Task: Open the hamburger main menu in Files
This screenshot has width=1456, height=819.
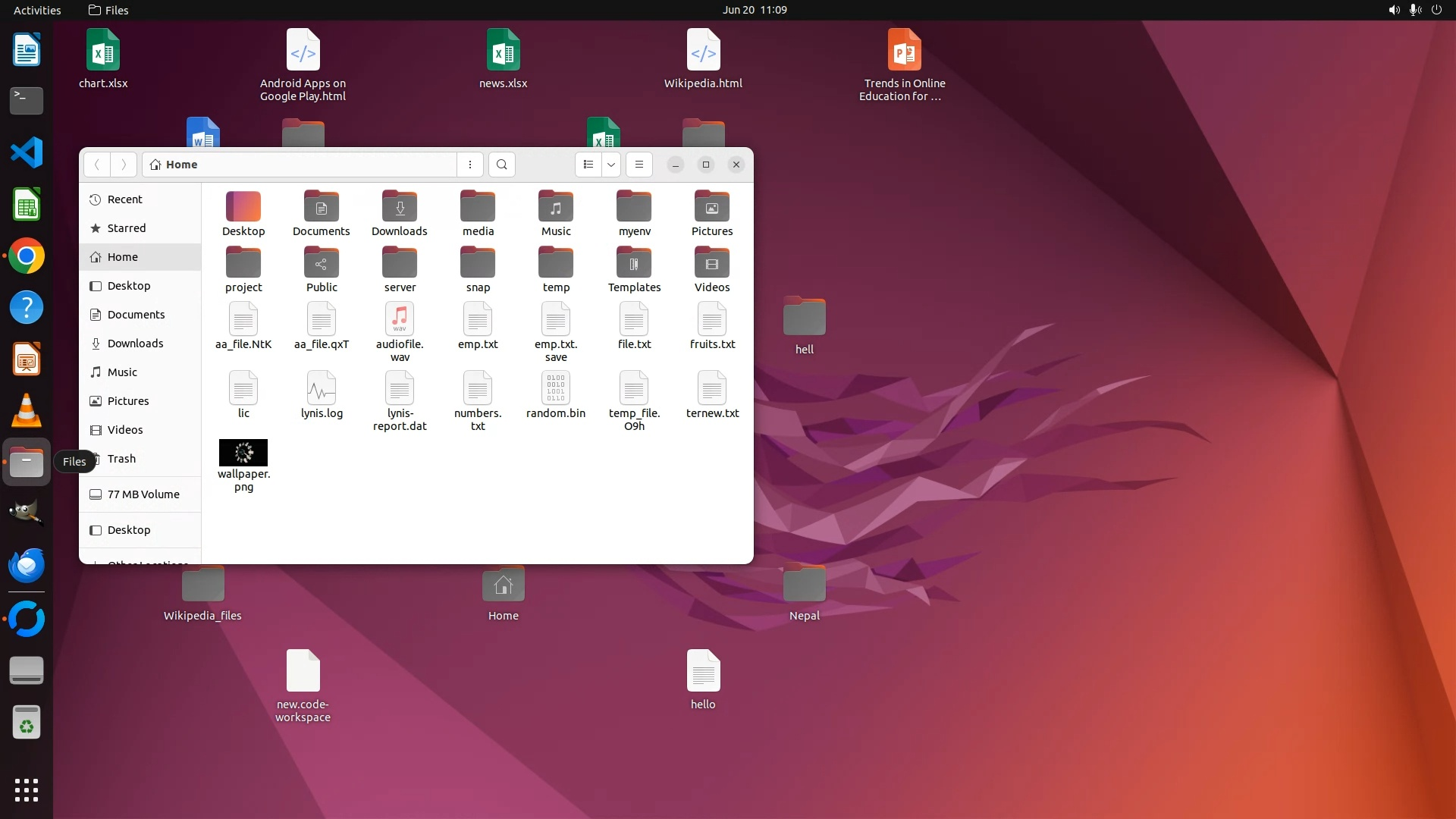Action: pyautogui.click(x=639, y=165)
